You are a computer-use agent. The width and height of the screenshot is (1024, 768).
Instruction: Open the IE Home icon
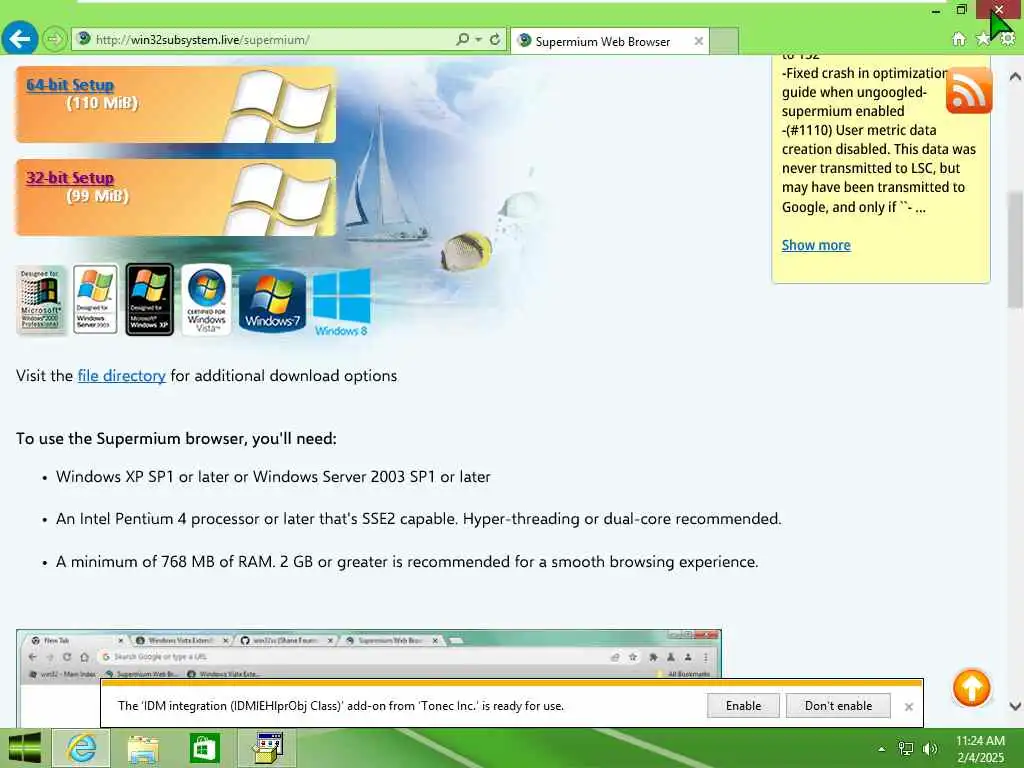click(x=959, y=39)
